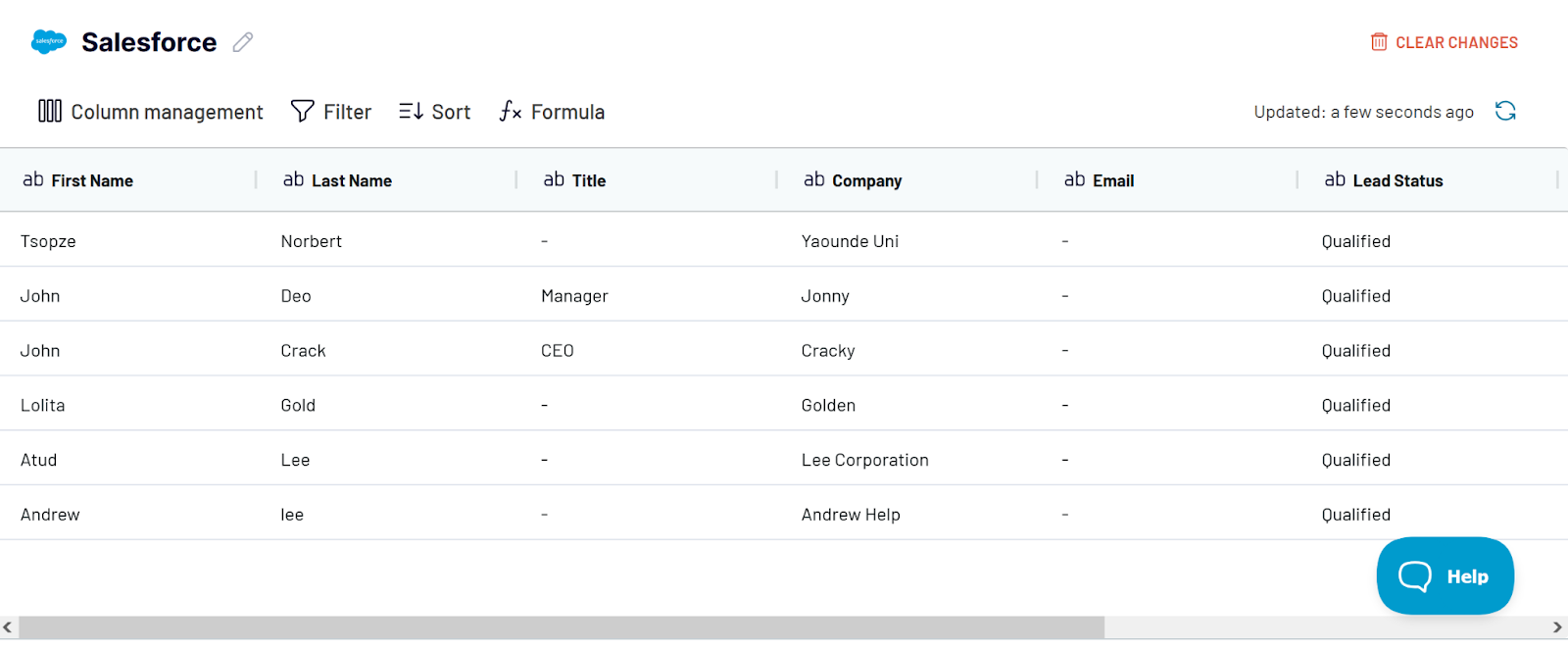This screenshot has width=1568, height=649.
Task: Open Column management
Action: point(151,112)
